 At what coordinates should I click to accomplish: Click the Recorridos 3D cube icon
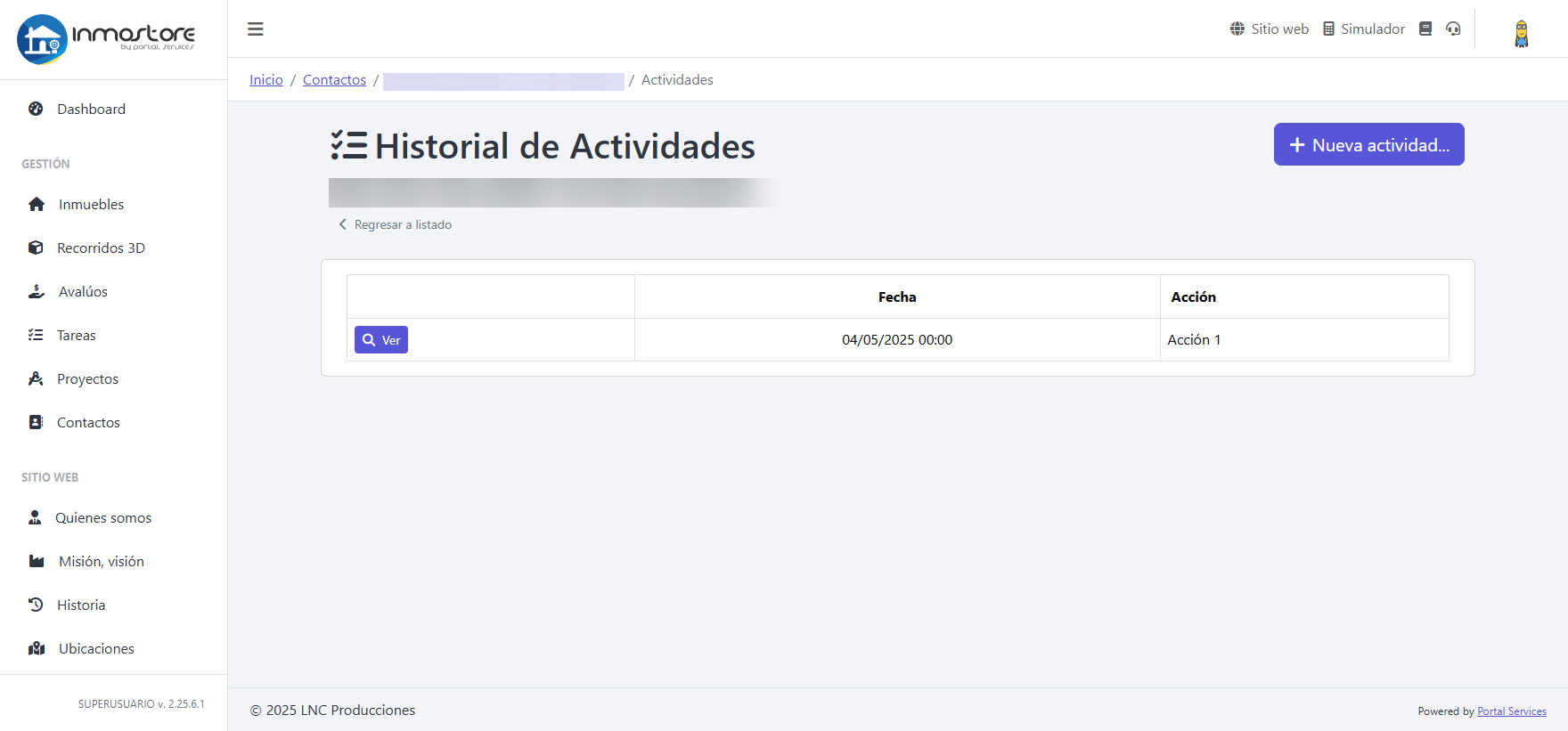(36, 248)
